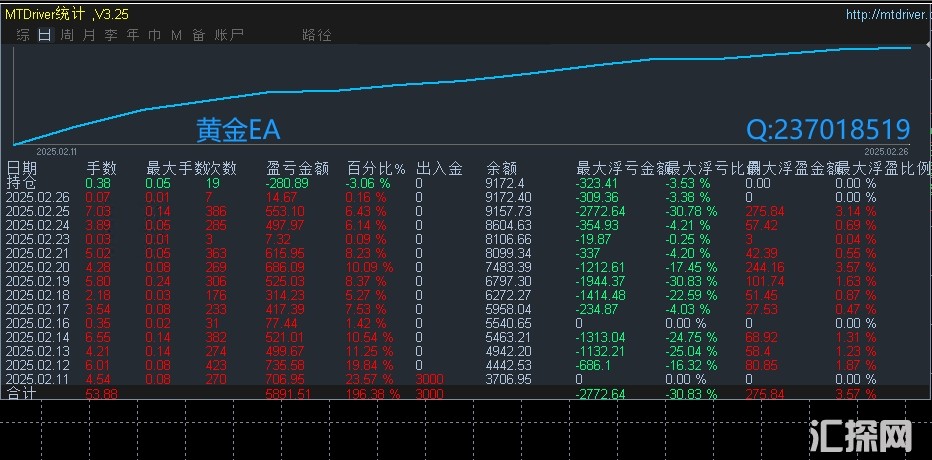This screenshot has width=932, height=460.
Task: Click the 盈亏金额 column header
Action: 297,169
